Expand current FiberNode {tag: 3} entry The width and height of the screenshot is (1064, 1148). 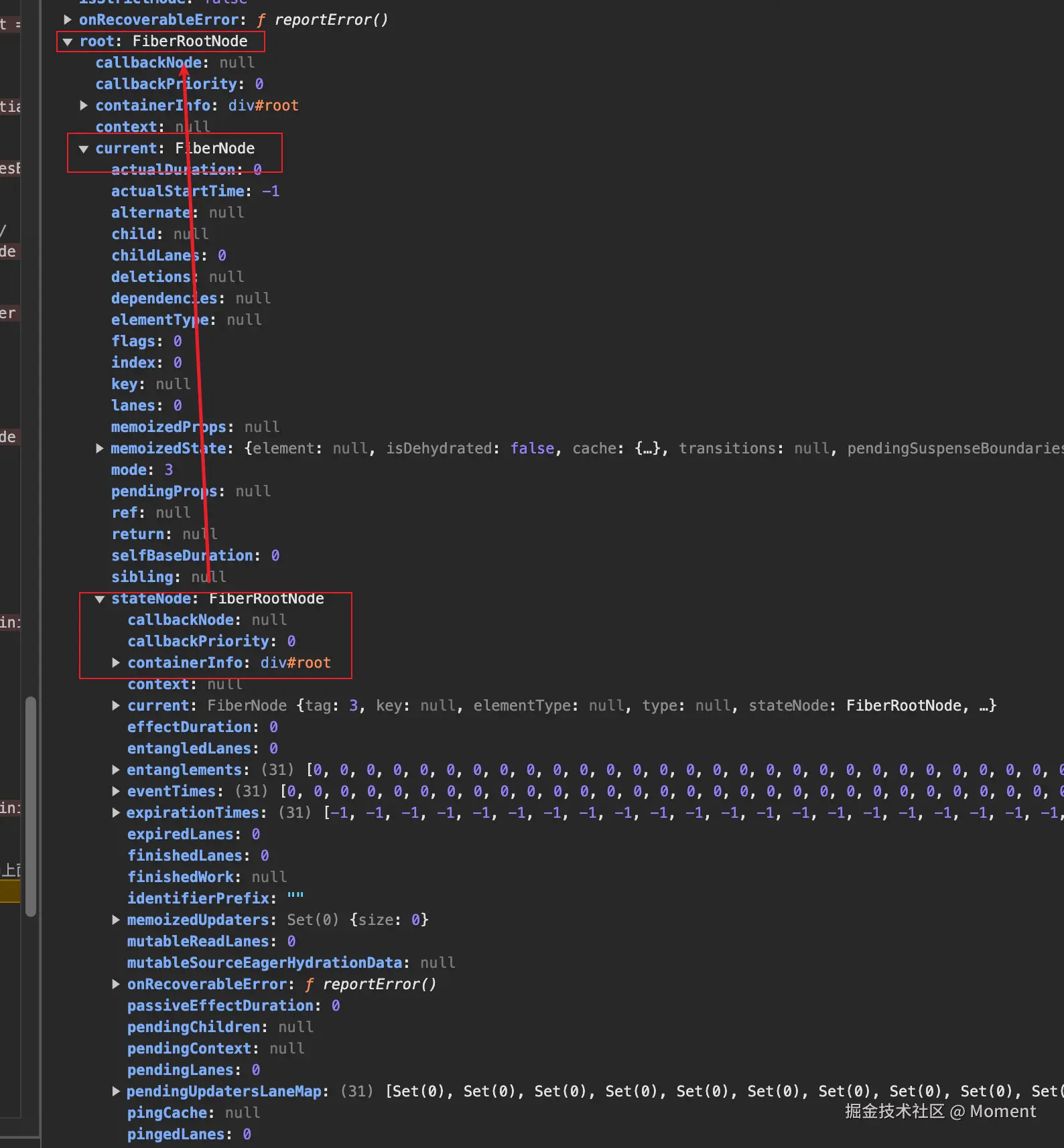116,706
